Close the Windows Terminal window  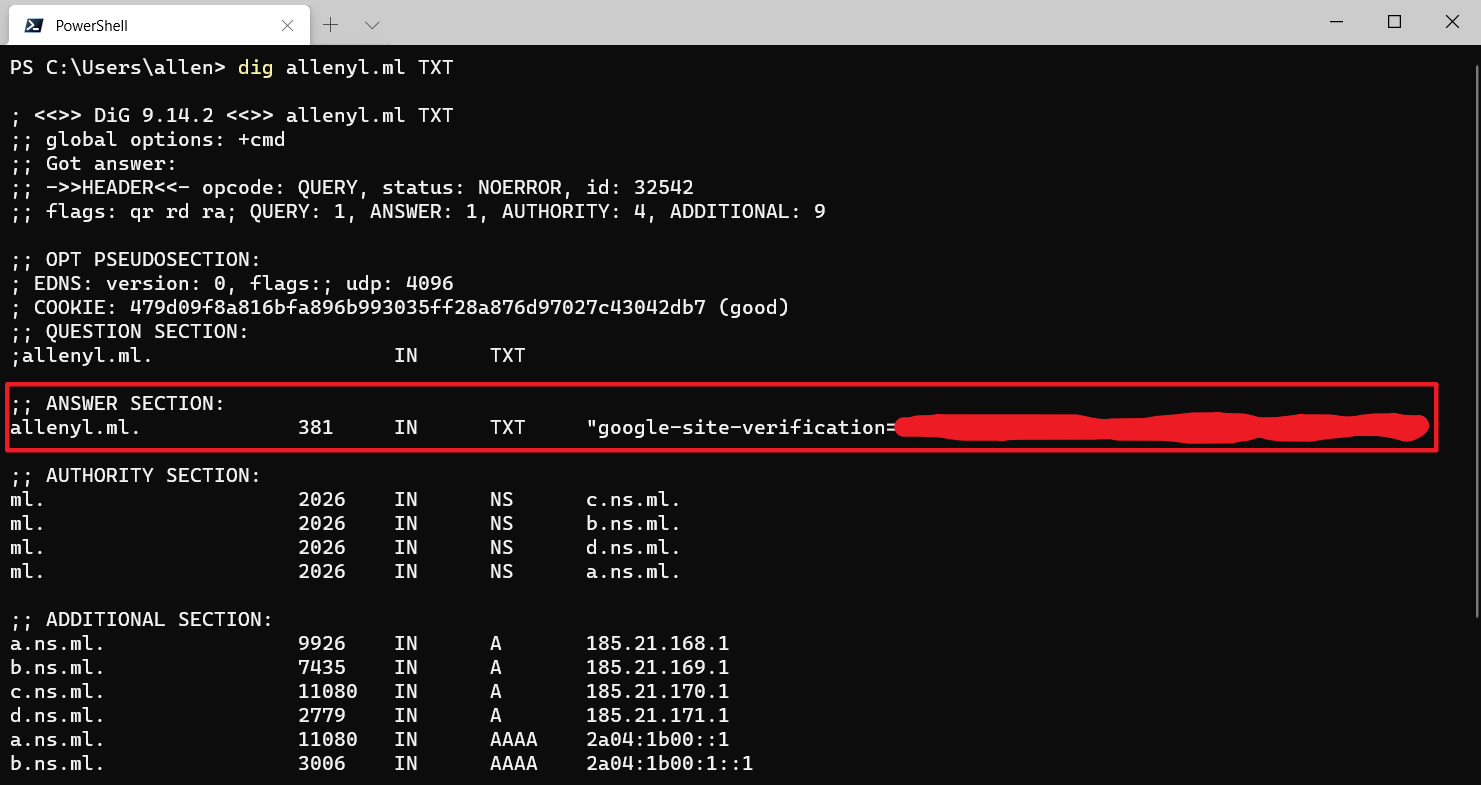(1450, 22)
